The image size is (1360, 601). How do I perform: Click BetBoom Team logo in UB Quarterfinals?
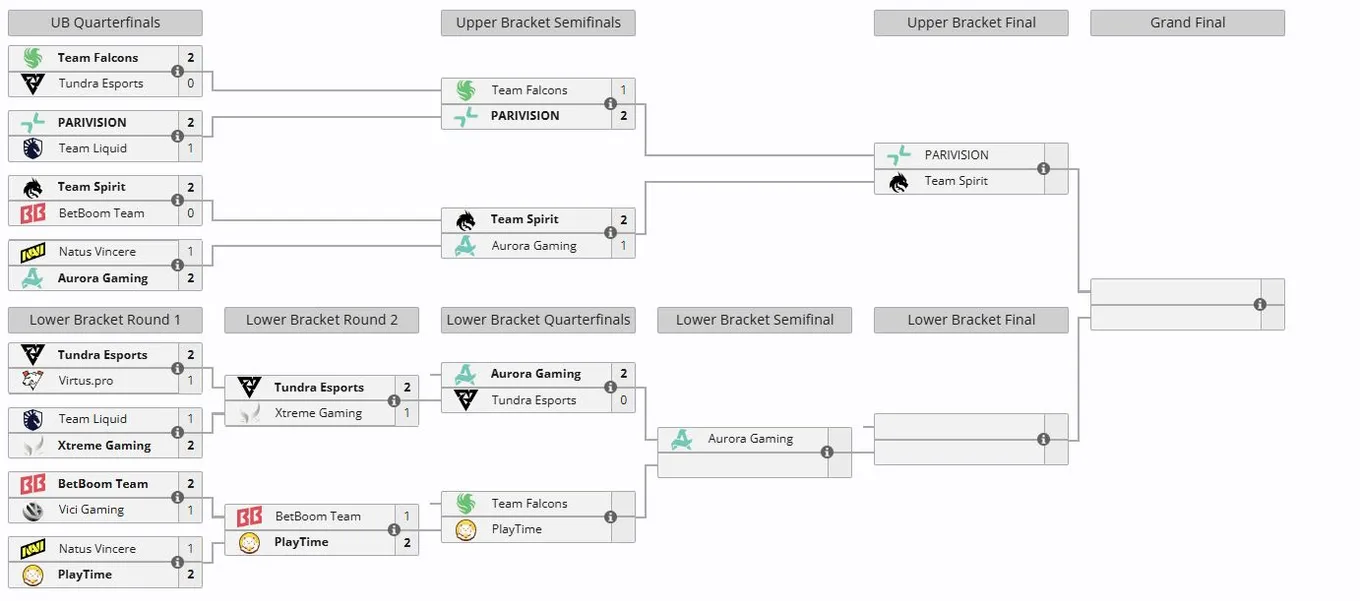pyautogui.click(x=33, y=213)
